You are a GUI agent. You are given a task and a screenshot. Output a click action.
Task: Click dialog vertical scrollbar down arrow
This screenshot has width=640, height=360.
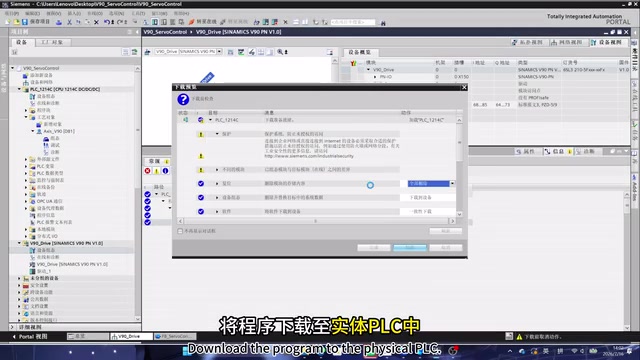click(459, 214)
